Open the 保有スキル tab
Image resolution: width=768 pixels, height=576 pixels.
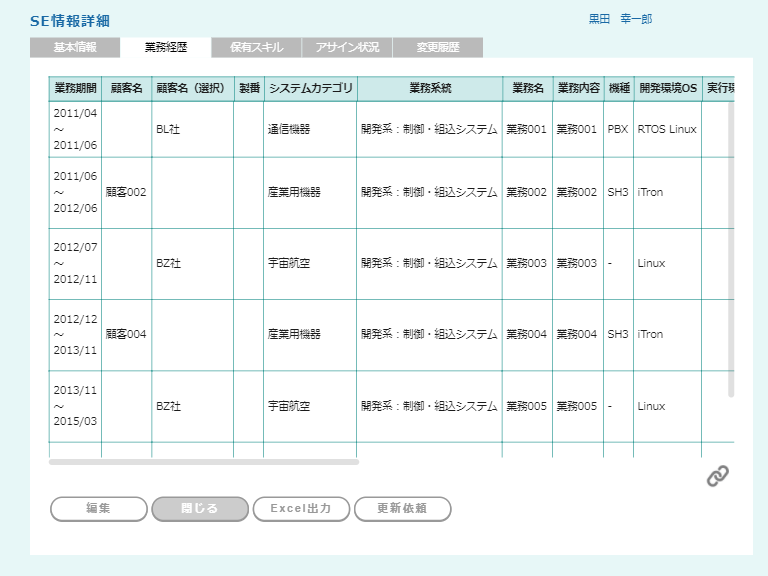(x=256, y=47)
